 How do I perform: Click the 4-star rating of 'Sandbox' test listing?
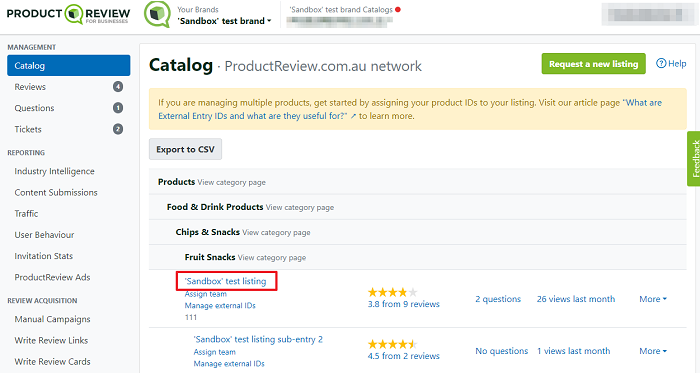pyautogui.click(x=392, y=293)
